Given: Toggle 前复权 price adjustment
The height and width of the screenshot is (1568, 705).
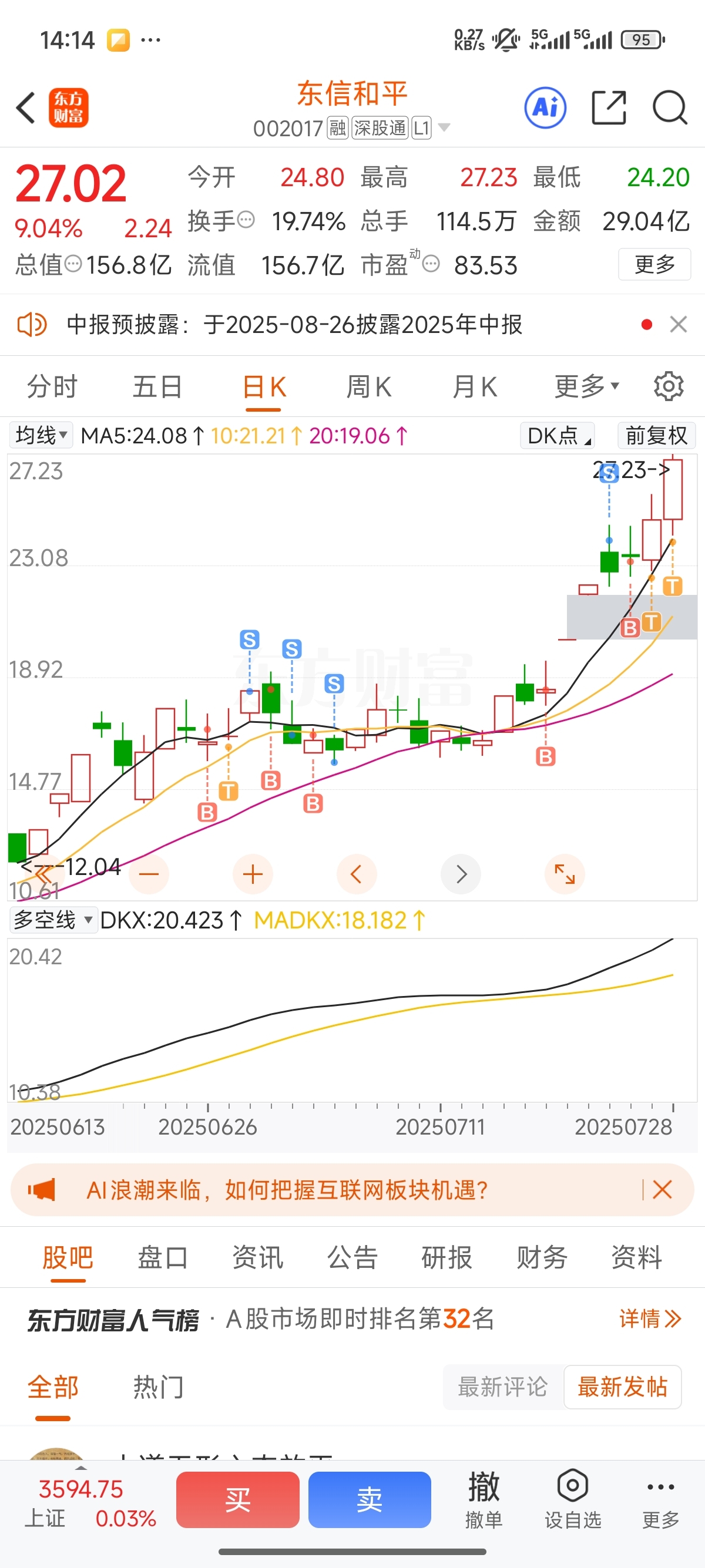Looking at the screenshot, I should [656, 435].
